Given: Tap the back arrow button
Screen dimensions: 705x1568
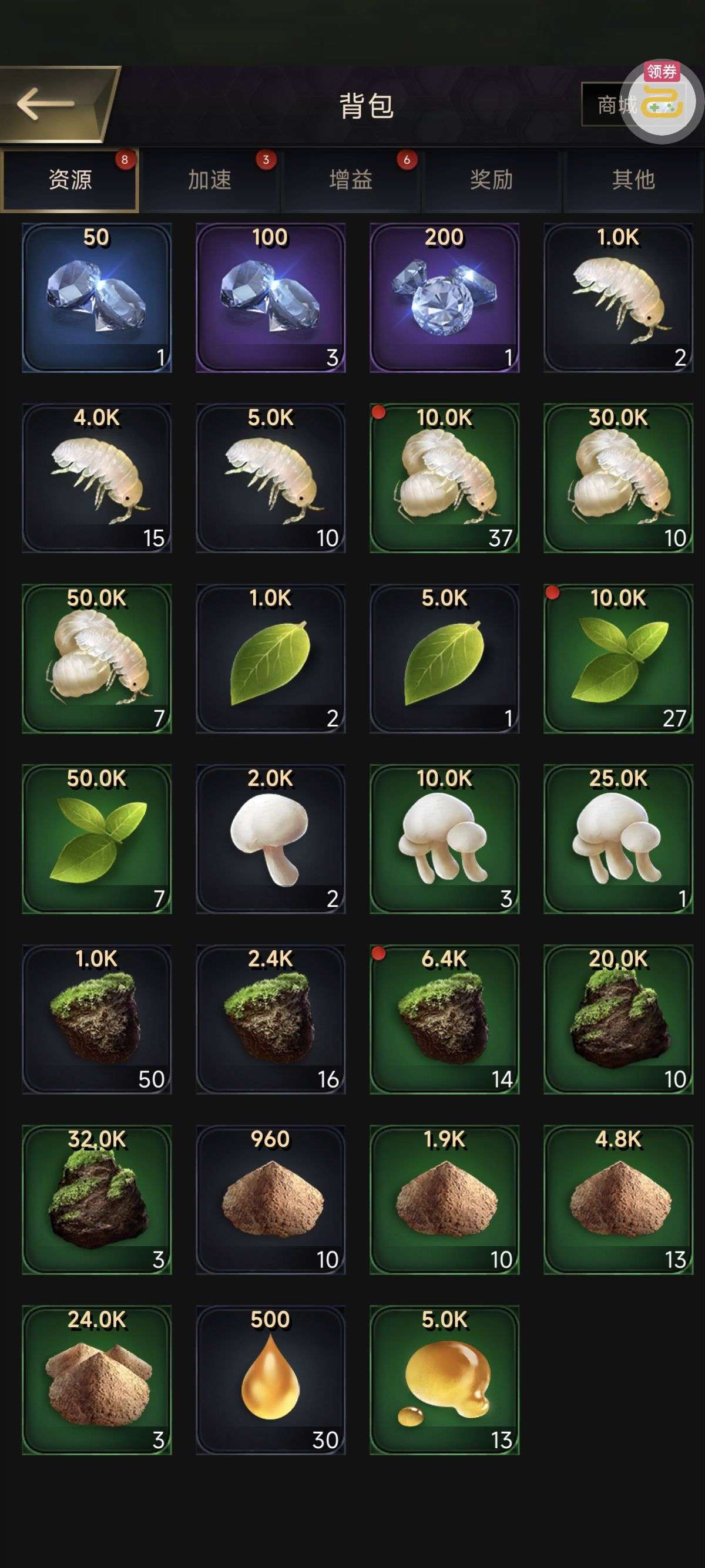Looking at the screenshot, I should tap(58, 103).
